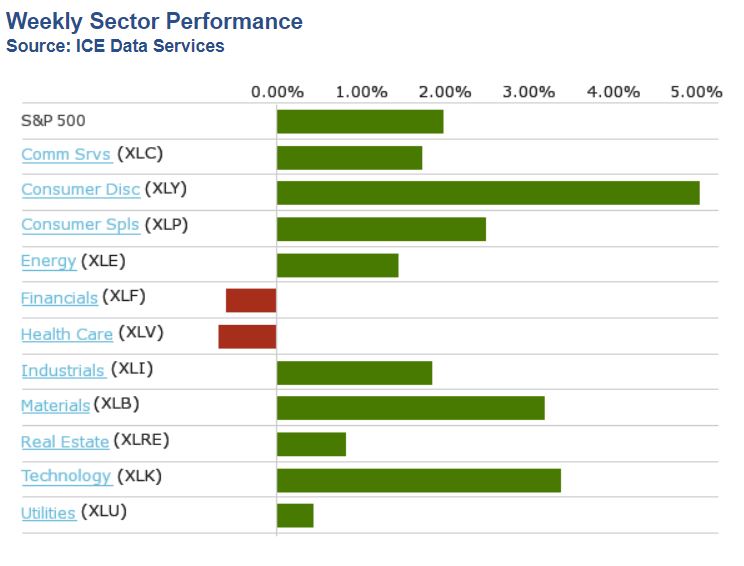Click the S&P 500 green bar
Image resolution: width=744 pixels, height=566 pixels.
point(360,122)
